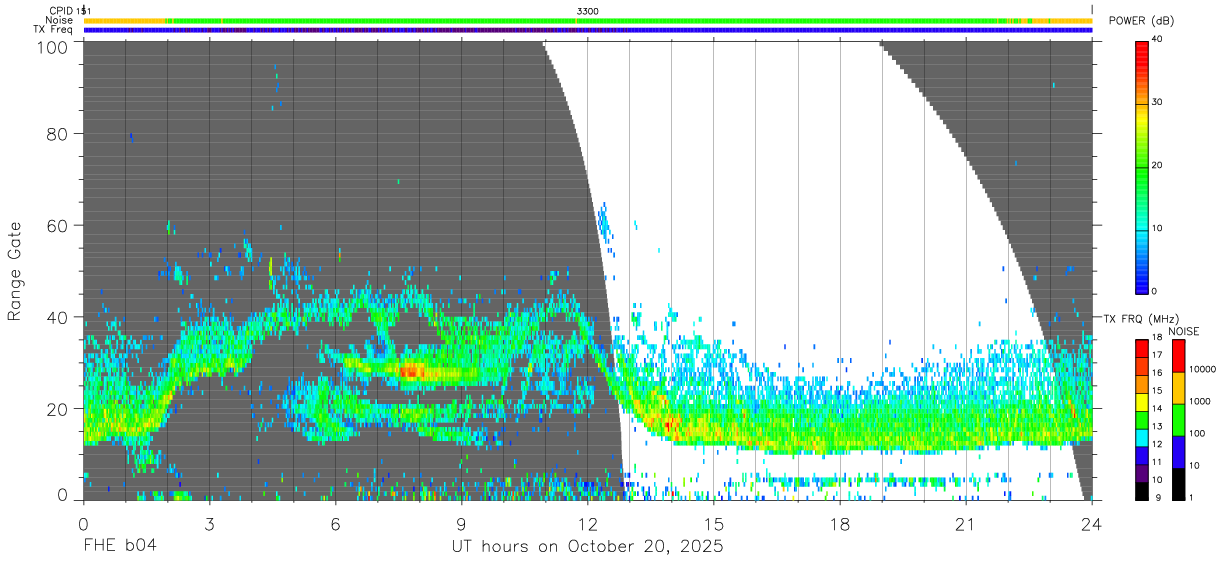Click the 24 hour tick on UT axis
The height and width of the screenshot is (567, 1228).
tap(1092, 524)
